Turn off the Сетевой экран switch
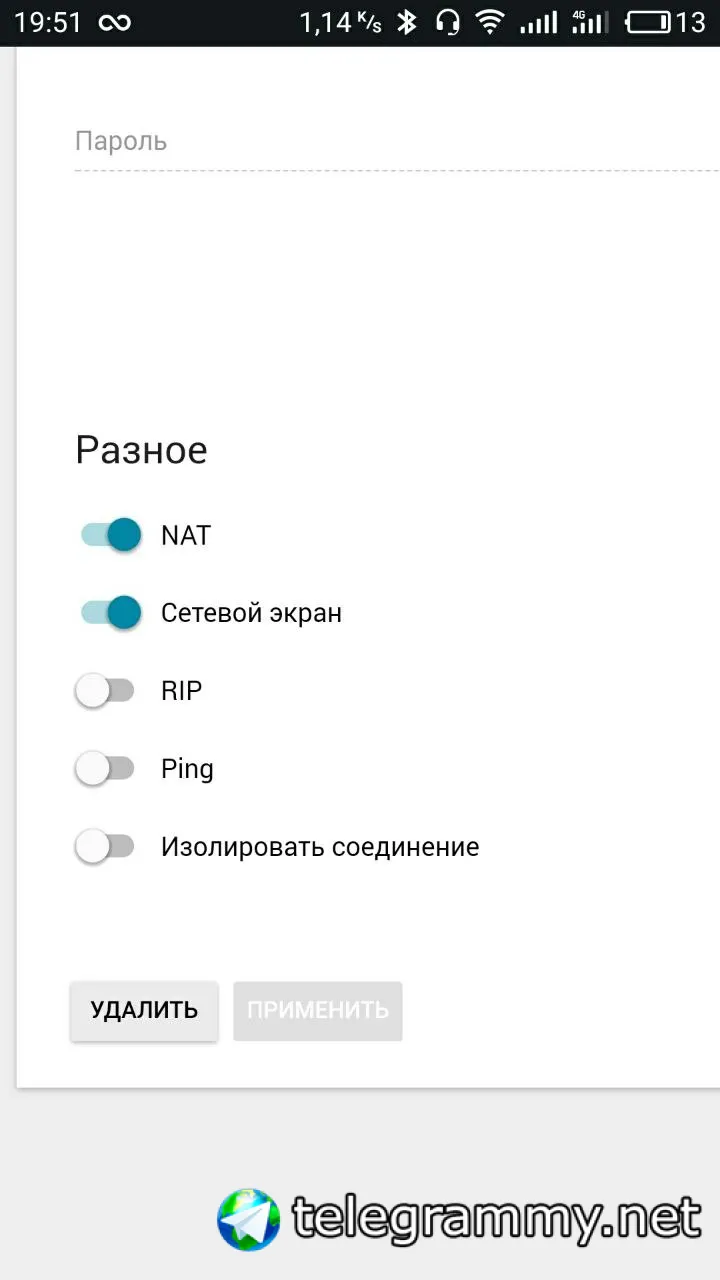Viewport: 720px width, 1280px height. (x=110, y=612)
